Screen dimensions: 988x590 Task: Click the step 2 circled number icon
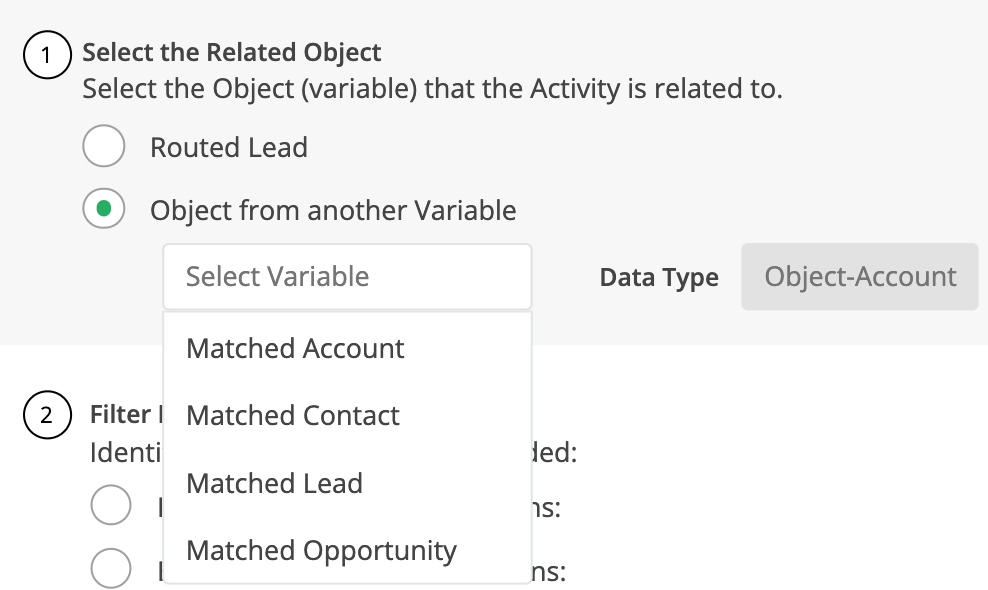(x=47, y=416)
